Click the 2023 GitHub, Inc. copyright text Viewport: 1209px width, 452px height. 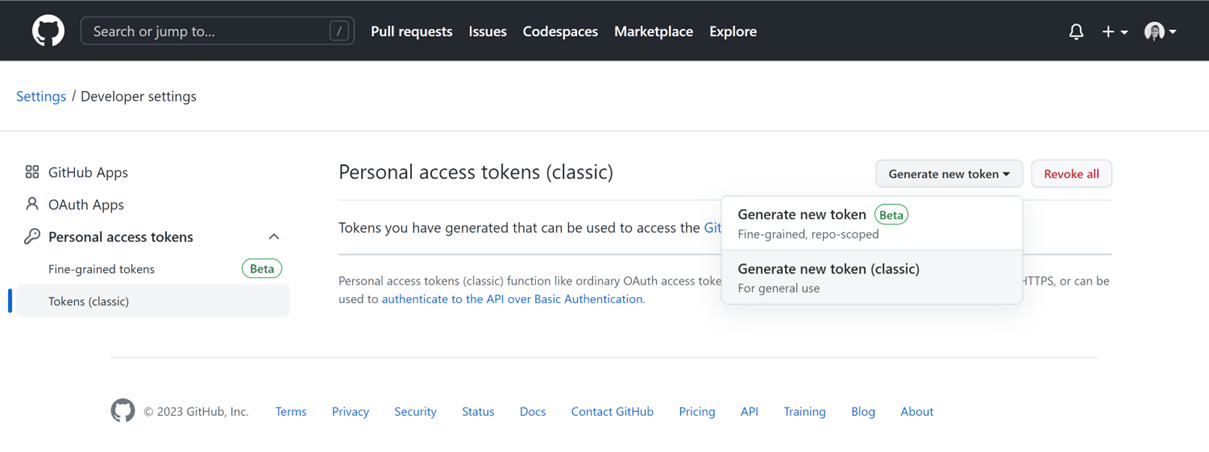(x=196, y=411)
